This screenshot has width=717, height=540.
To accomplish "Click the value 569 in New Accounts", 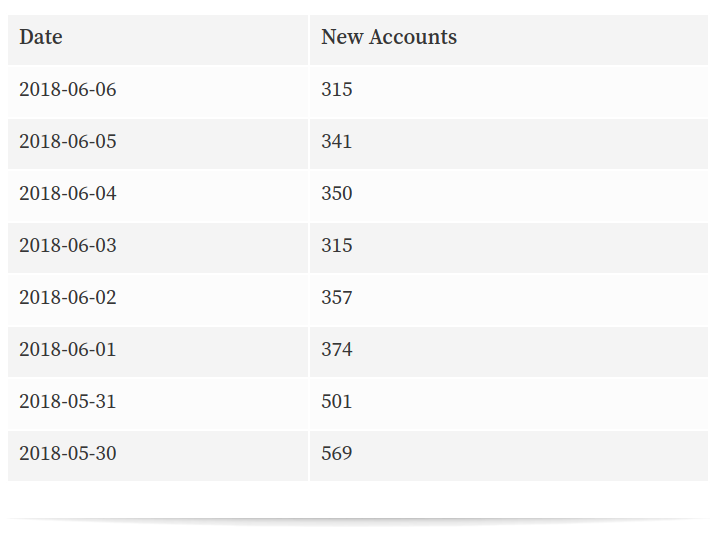I will click(337, 454).
